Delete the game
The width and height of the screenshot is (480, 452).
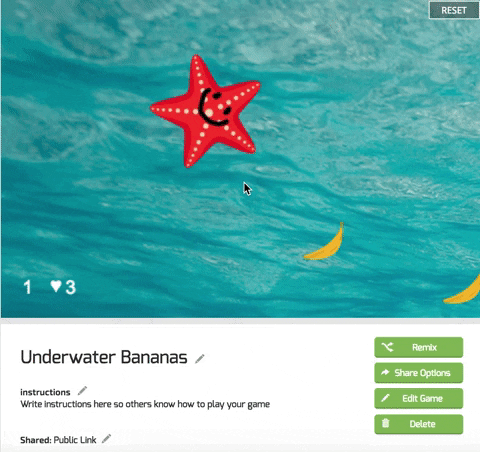click(419, 424)
